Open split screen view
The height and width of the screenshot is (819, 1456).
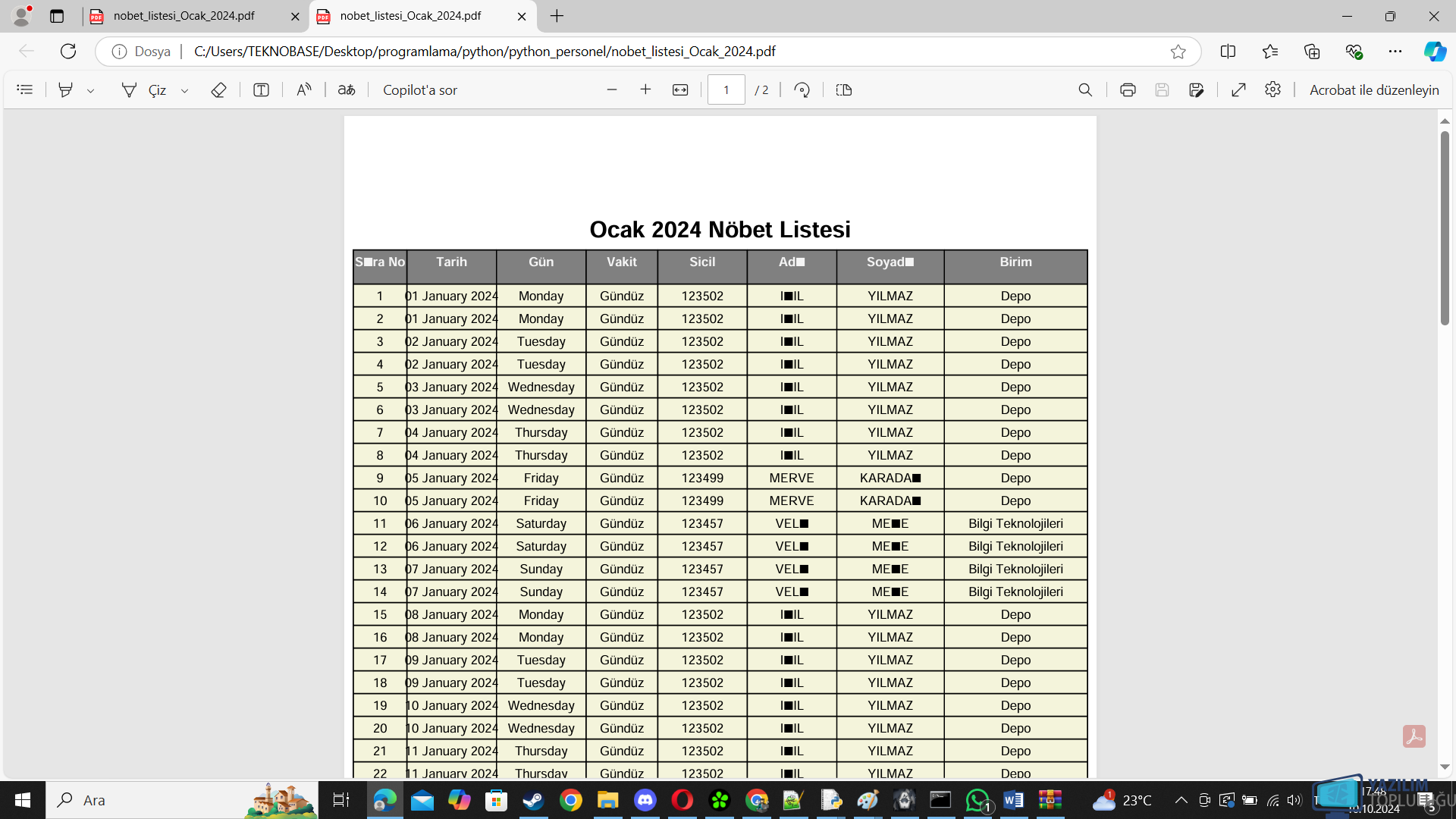pyautogui.click(x=1228, y=51)
